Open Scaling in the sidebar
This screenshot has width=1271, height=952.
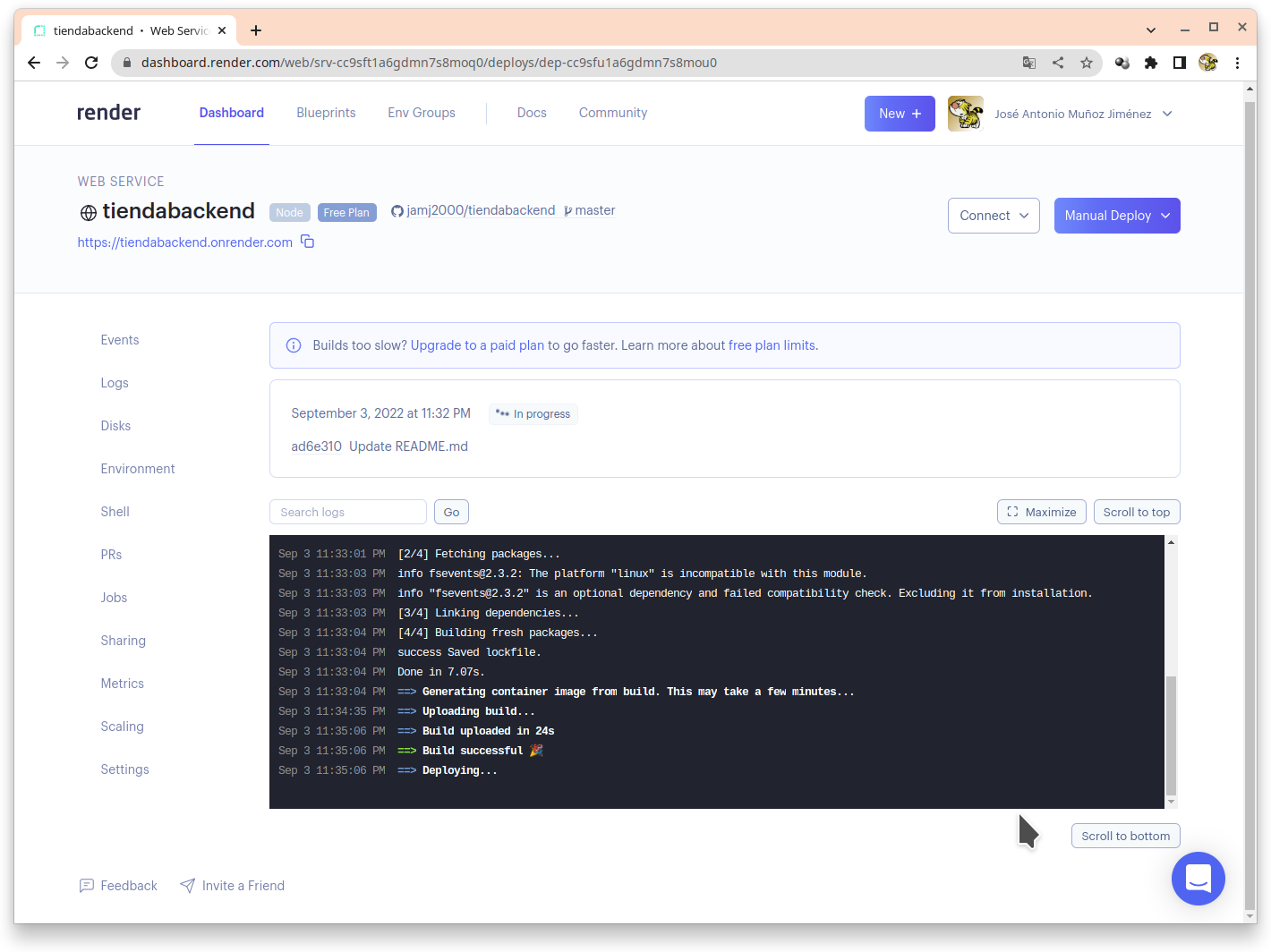[x=122, y=727]
